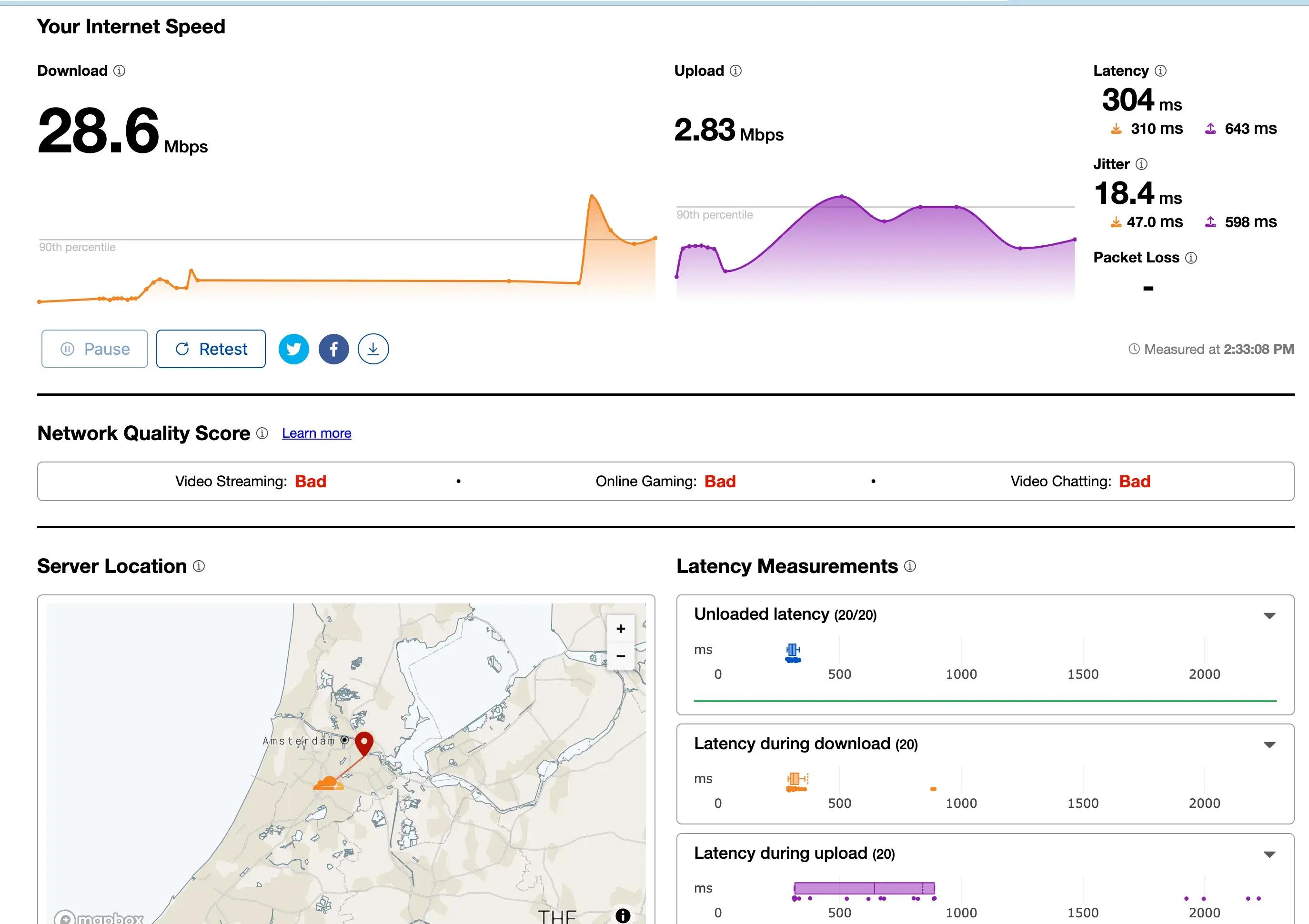1309x924 pixels.
Task: Collapse the Latency during upload panel
Action: click(x=1269, y=854)
